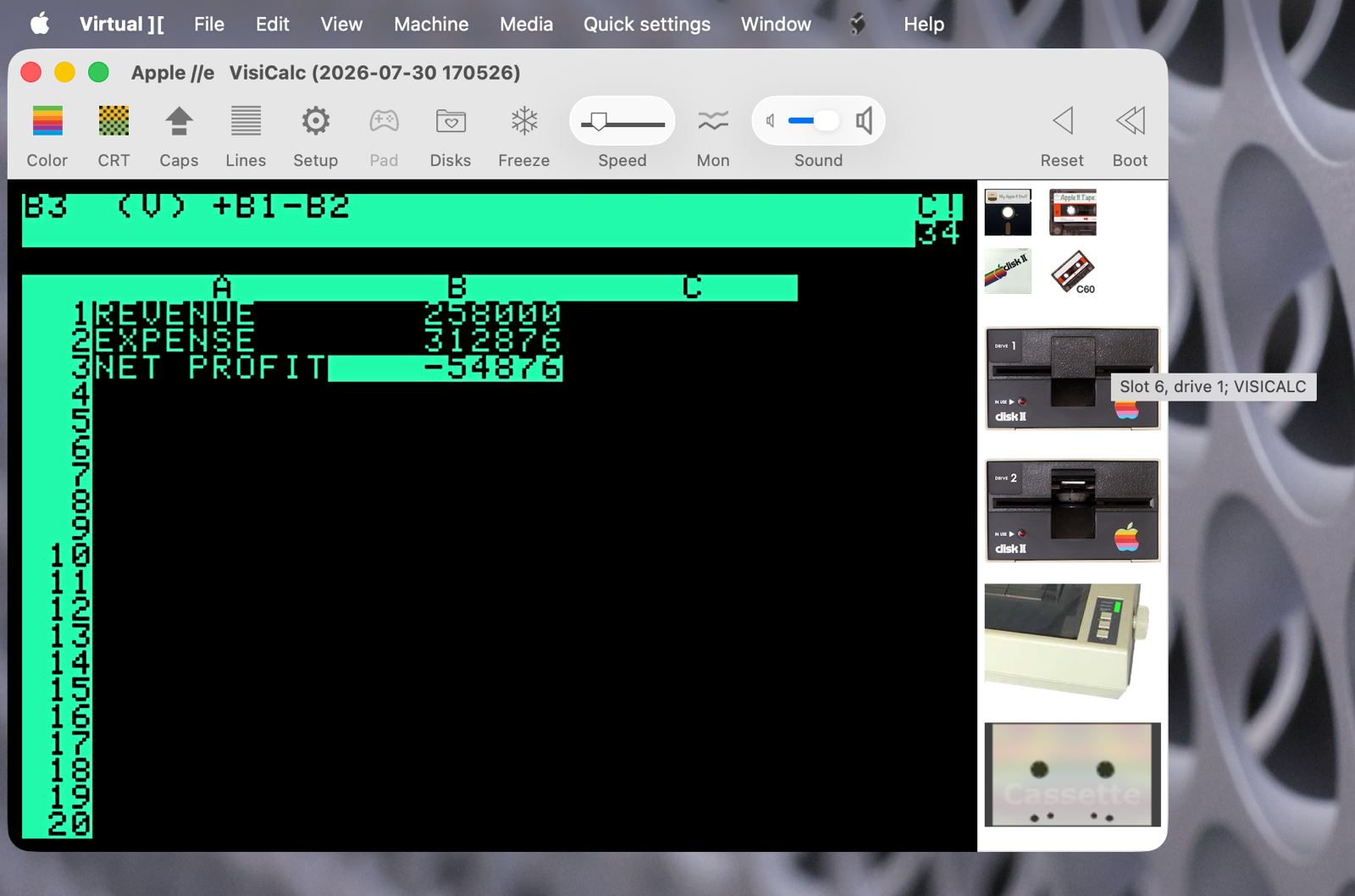The width and height of the screenshot is (1355, 896).
Task: Click the Speed slider track
Action: (x=622, y=124)
